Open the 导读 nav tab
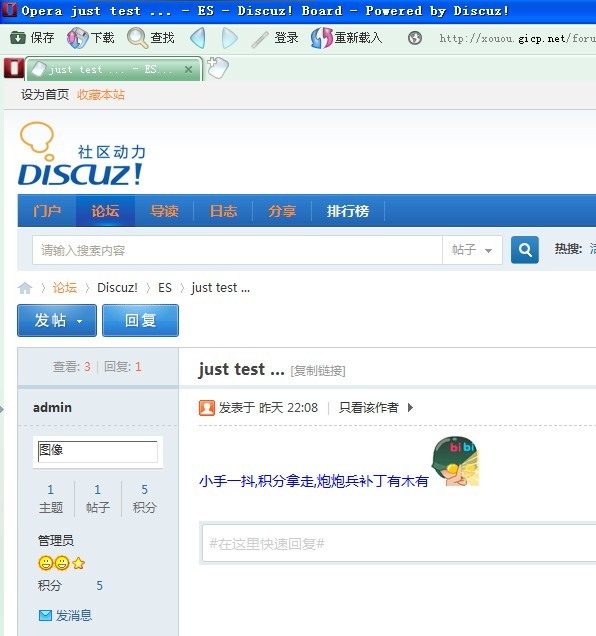The height and width of the screenshot is (636, 596). 164,211
